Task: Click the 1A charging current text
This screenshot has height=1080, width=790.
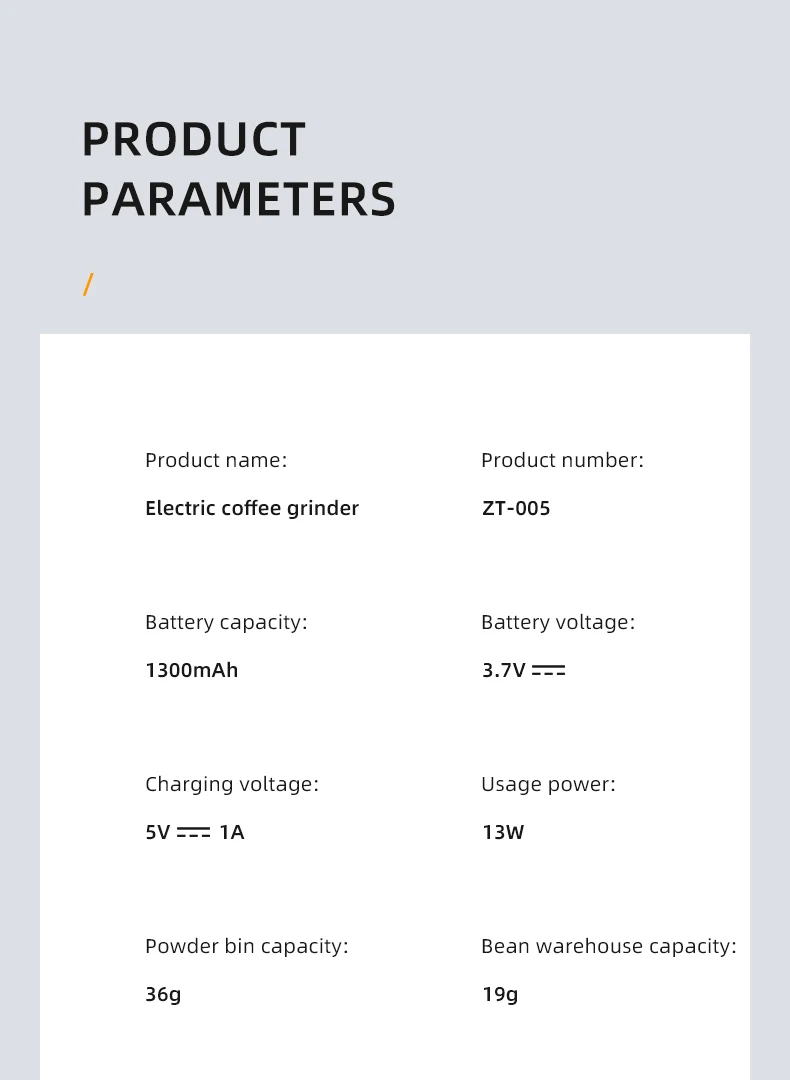Action: tap(232, 833)
